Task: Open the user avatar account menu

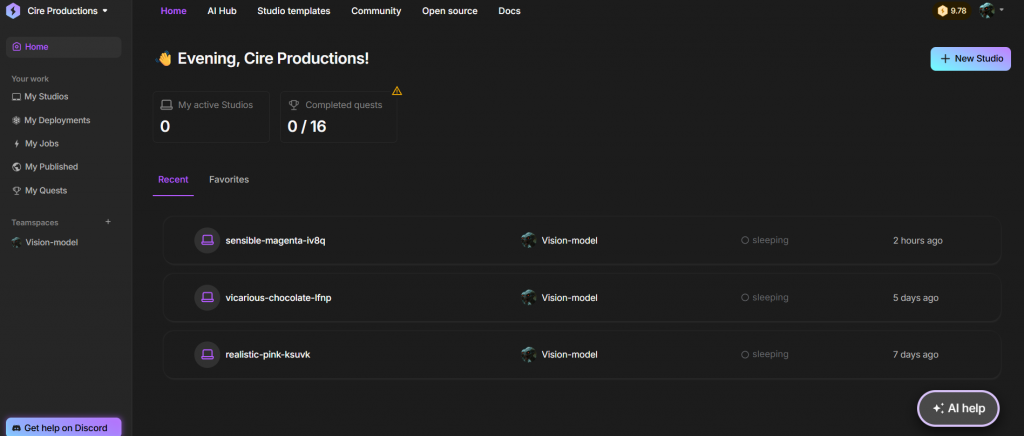Action: 990,11
